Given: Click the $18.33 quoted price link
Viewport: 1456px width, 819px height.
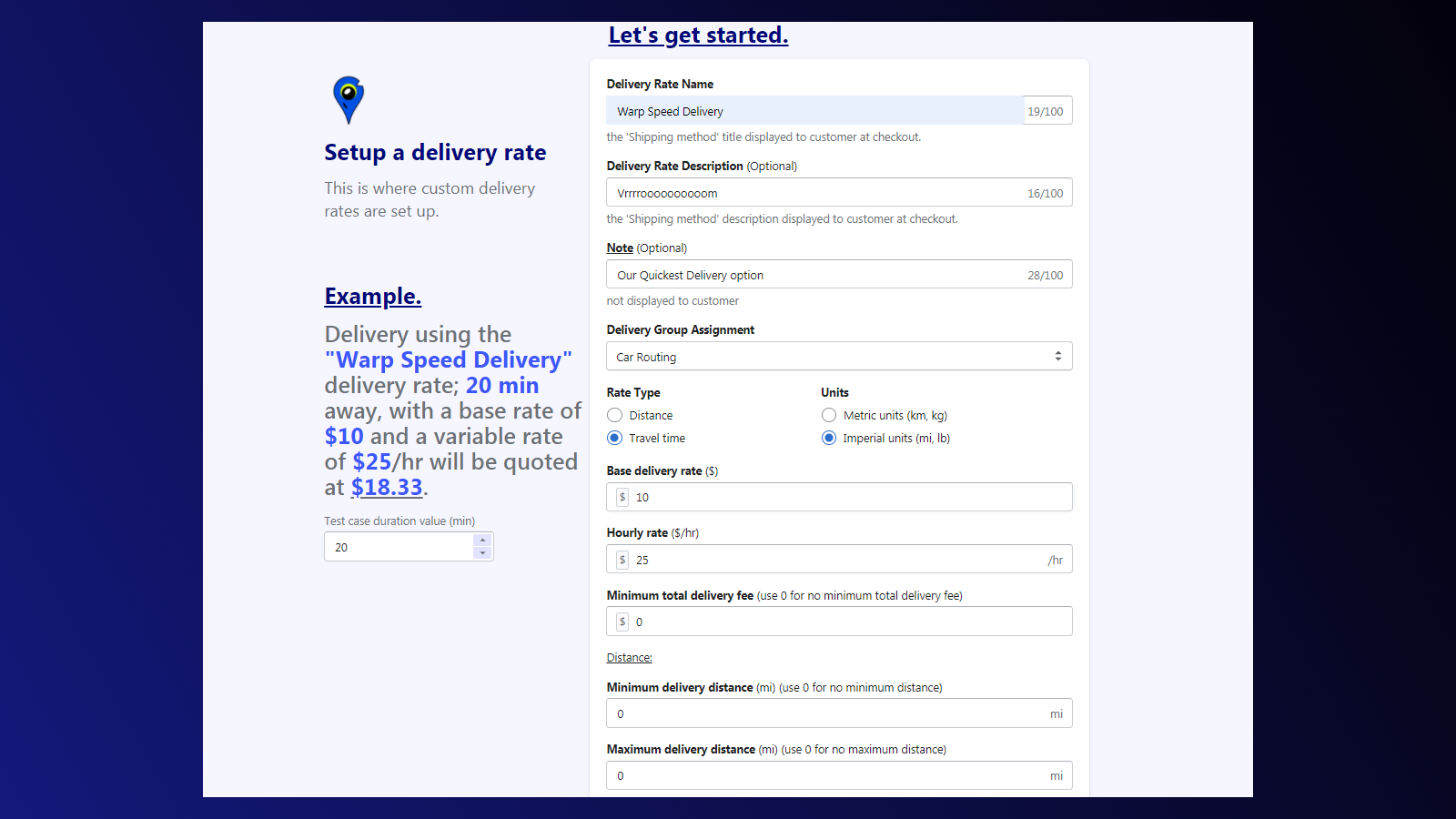Looking at the screenshot, I should coord(387,487).
